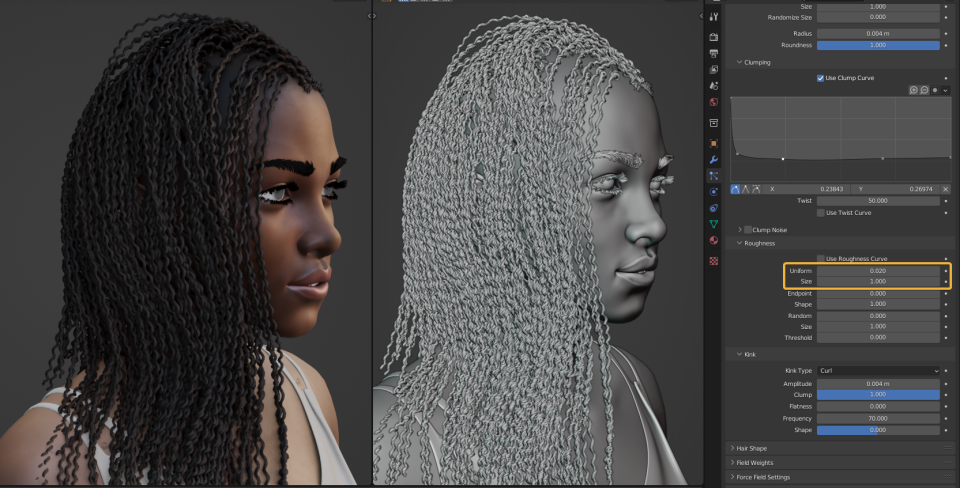Click the curve point Y value field
This screenshot has height=488, width=960.
pyautogui.click(x=893, y=189)
